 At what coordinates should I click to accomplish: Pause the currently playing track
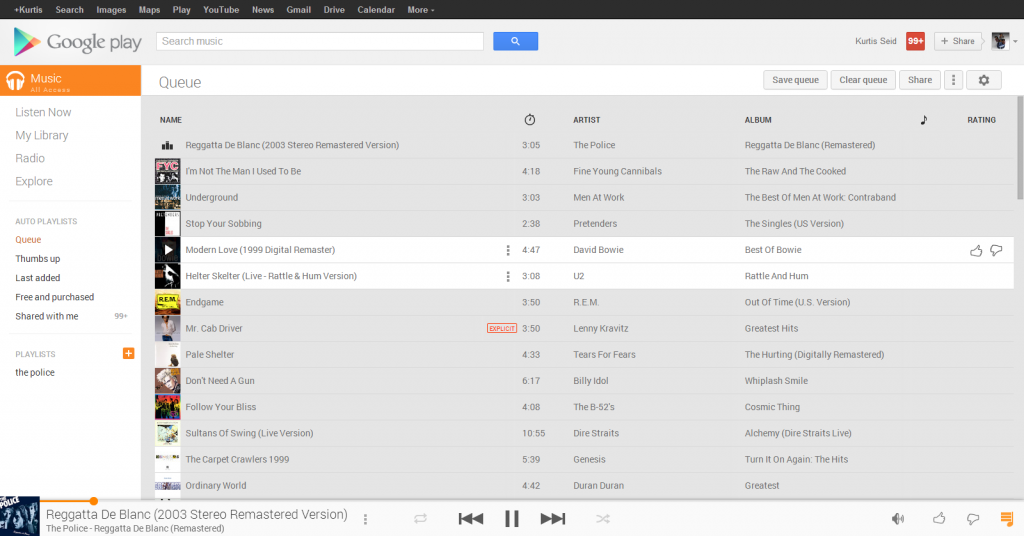[511, 518]
